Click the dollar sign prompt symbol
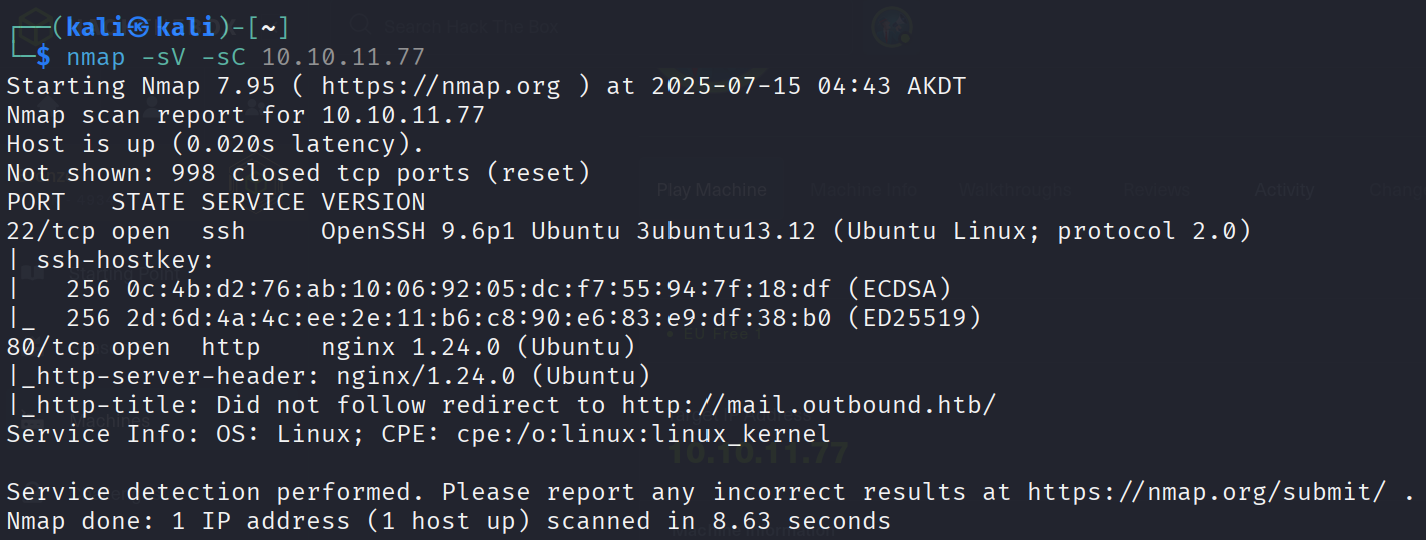Screen dimensions: 1426x540 [43, 57]
